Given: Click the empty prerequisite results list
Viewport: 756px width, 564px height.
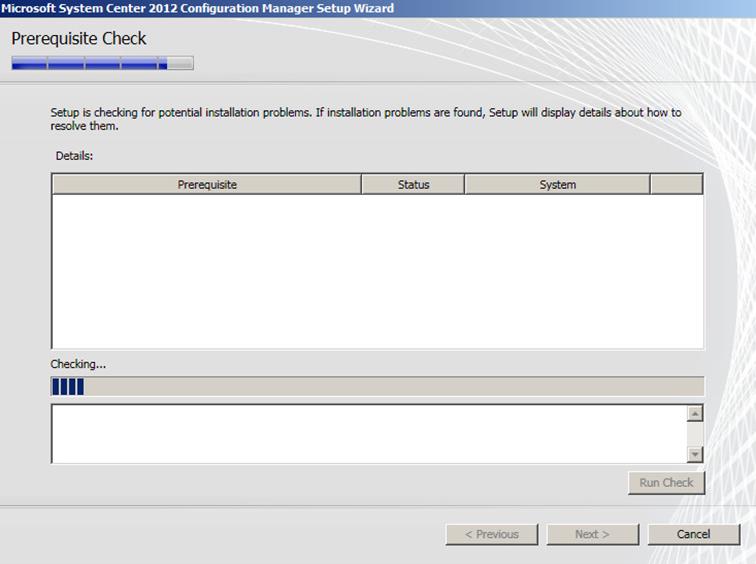Looking at the screenshot, I should click(x=378, y=271).
